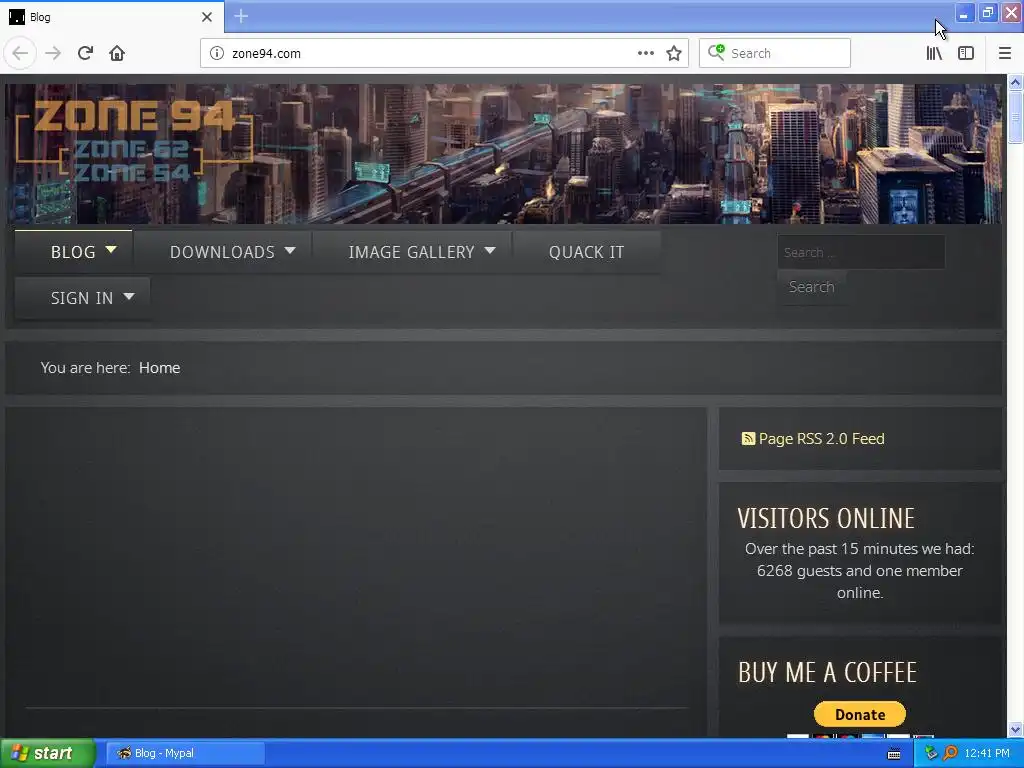Open the page actions three-dot menu
Image resolution: width=1024 pixels, height=768 pixels.
click(645, 53)
